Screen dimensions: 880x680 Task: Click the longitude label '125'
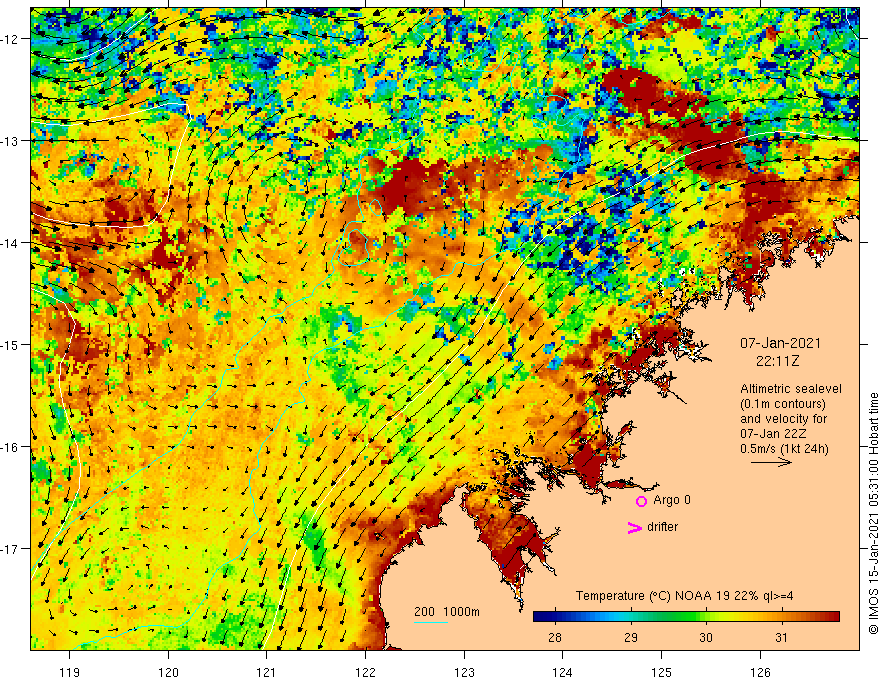[662, 673]
